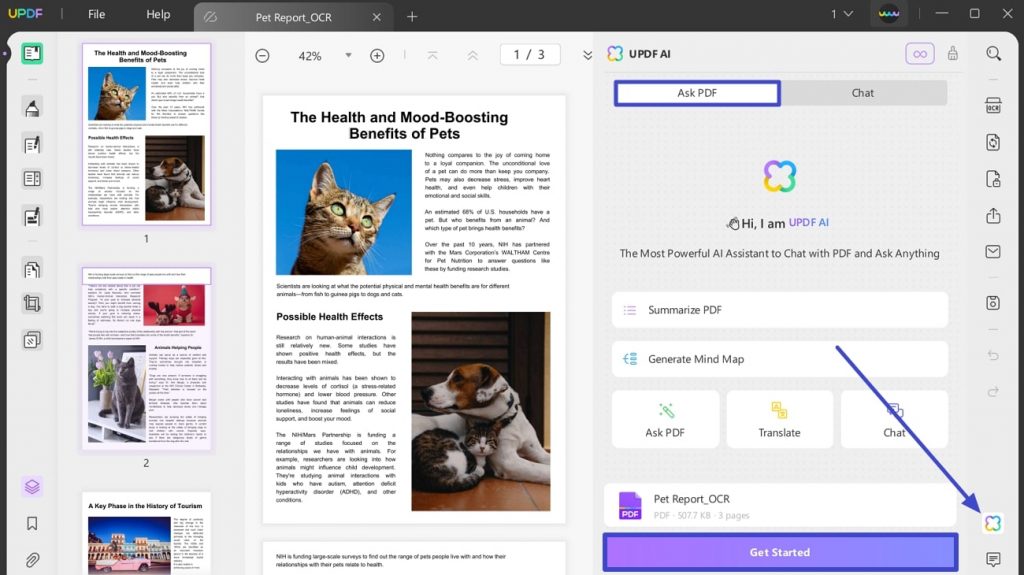Viewport: 1024px width, 575px height.
Task: Click the share export icon
Action: (x=993, y=216)
